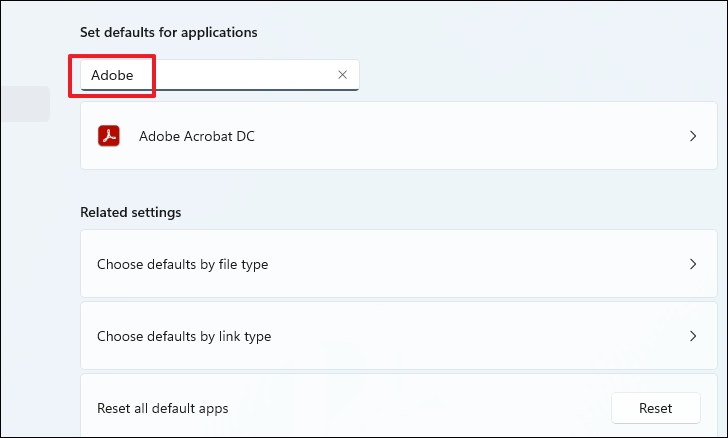
Task: Clear the Adobe search text with X
Action: coord(342,75)
